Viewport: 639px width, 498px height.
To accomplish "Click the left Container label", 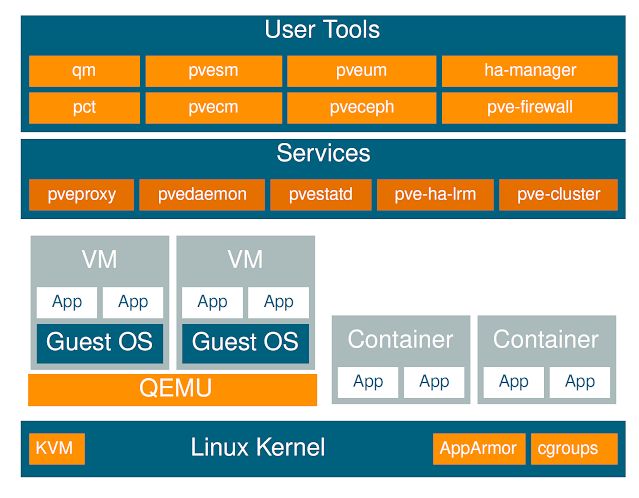I will [x=401, y=339].
